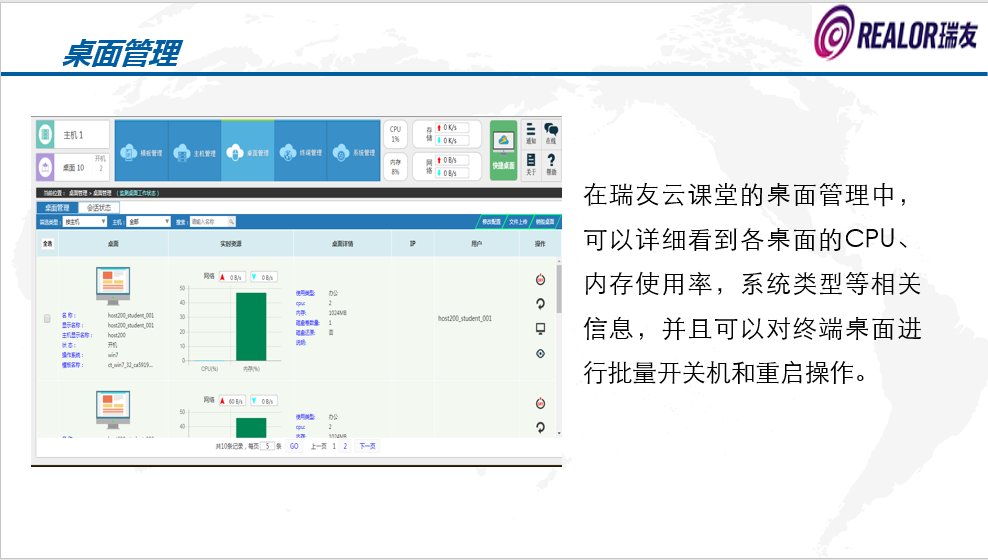Expand the 筛选类型 filter type dropdown
988x560 pixels.
click(x=83, y=222)
